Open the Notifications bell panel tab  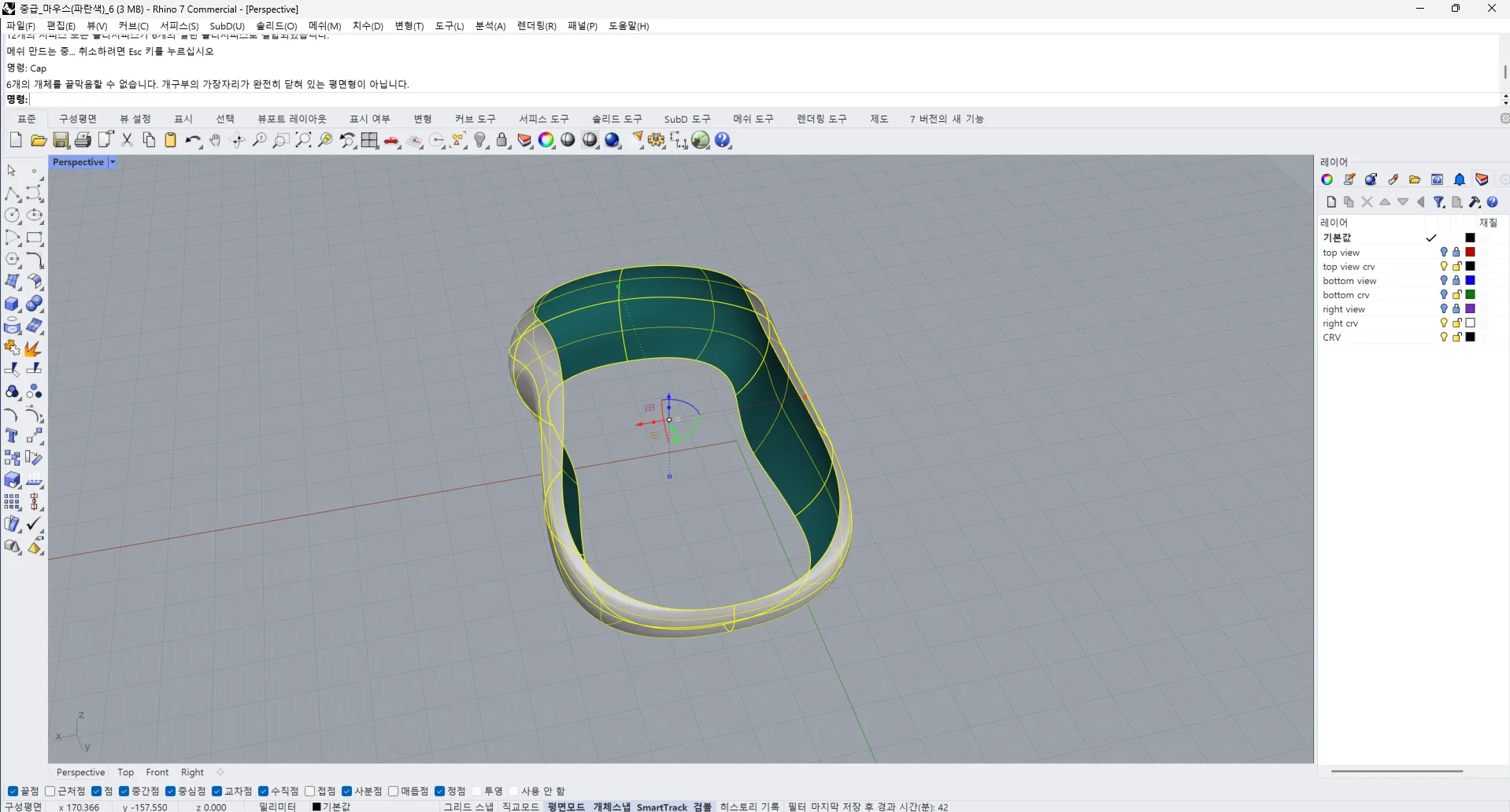point(1460,179)
